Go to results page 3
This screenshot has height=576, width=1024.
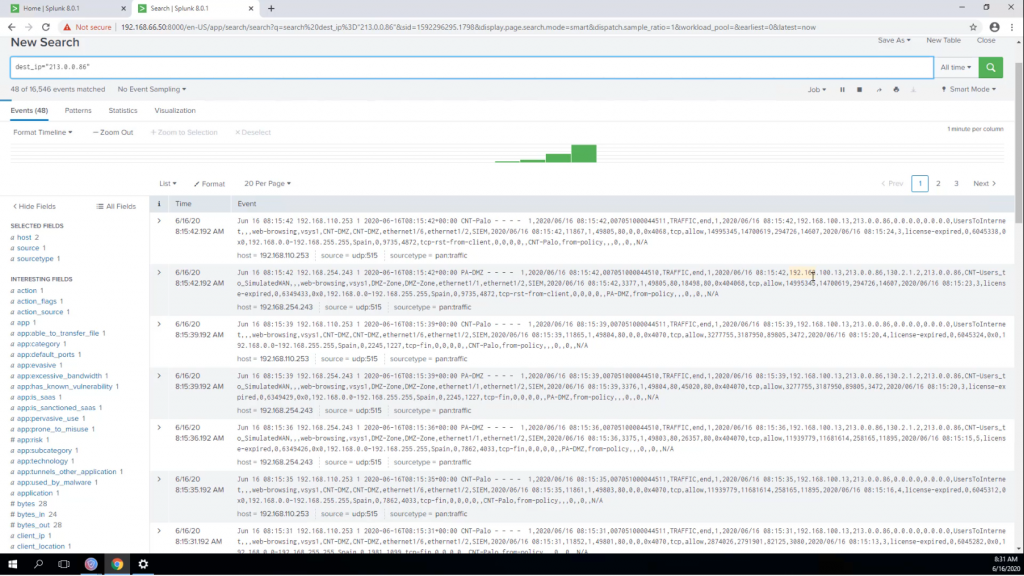(x=956, y=184)
